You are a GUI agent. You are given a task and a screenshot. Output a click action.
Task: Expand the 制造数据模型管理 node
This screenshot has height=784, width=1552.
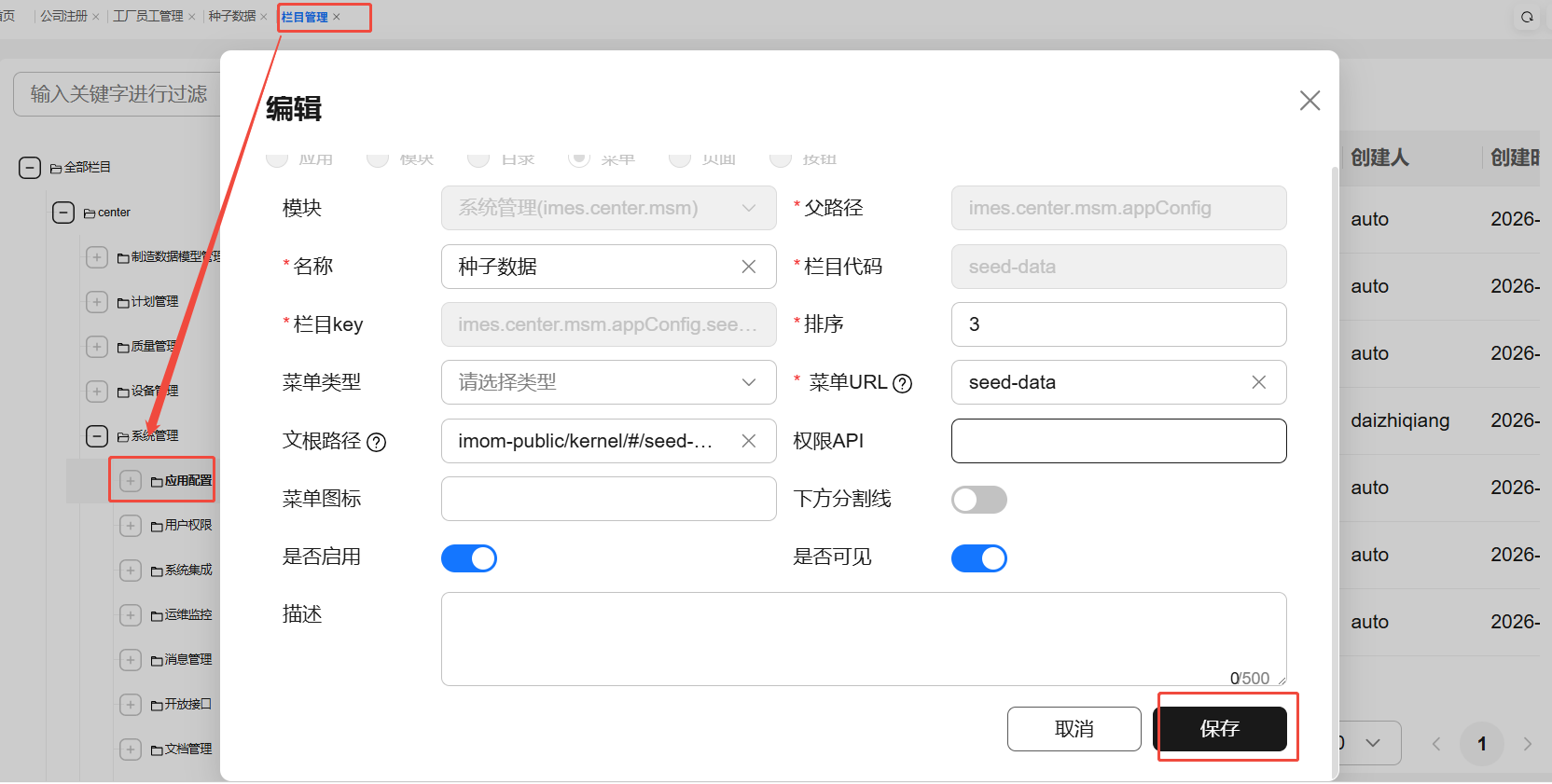tap(97, 257)
